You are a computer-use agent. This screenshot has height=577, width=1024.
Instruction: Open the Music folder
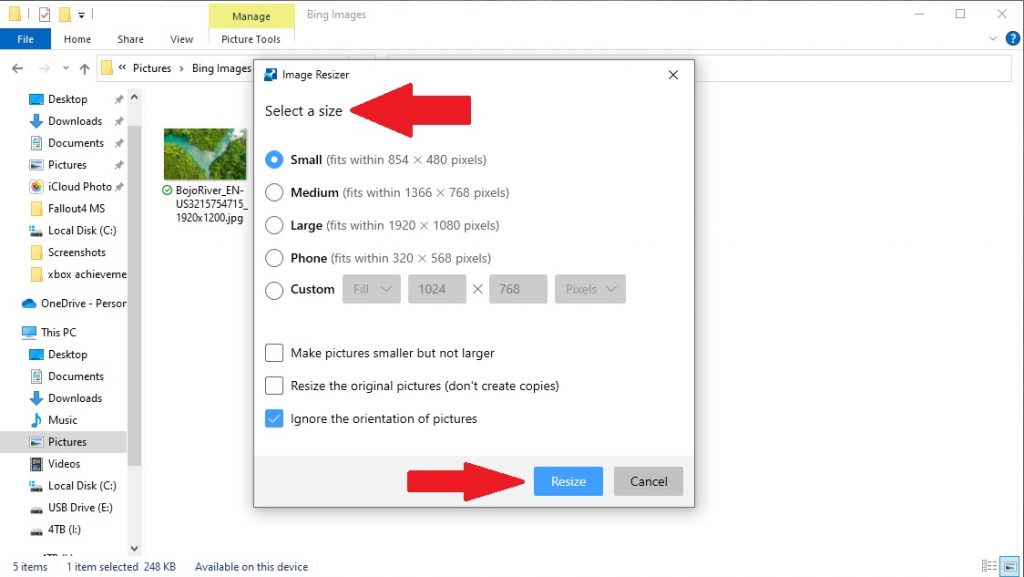(63, 420)
